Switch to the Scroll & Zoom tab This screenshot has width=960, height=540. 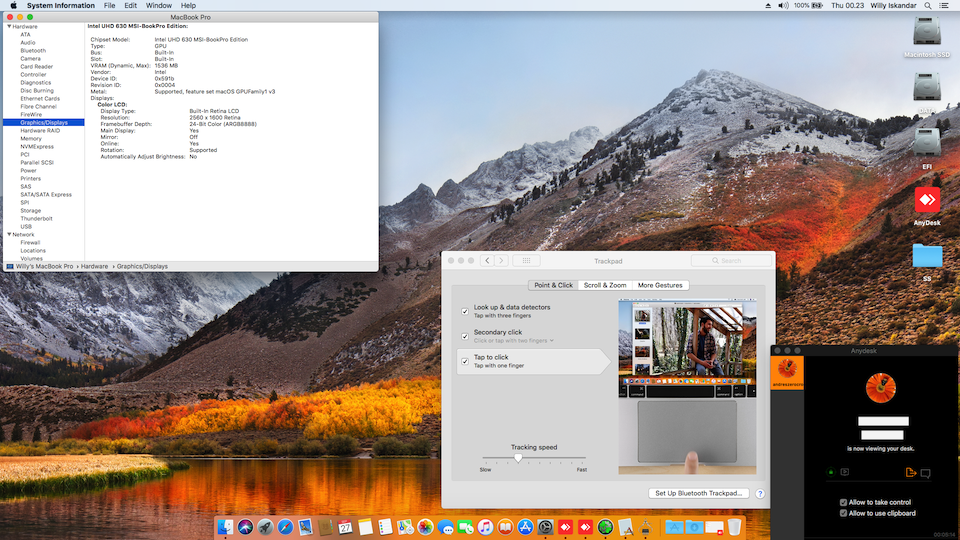click(605, 285)
